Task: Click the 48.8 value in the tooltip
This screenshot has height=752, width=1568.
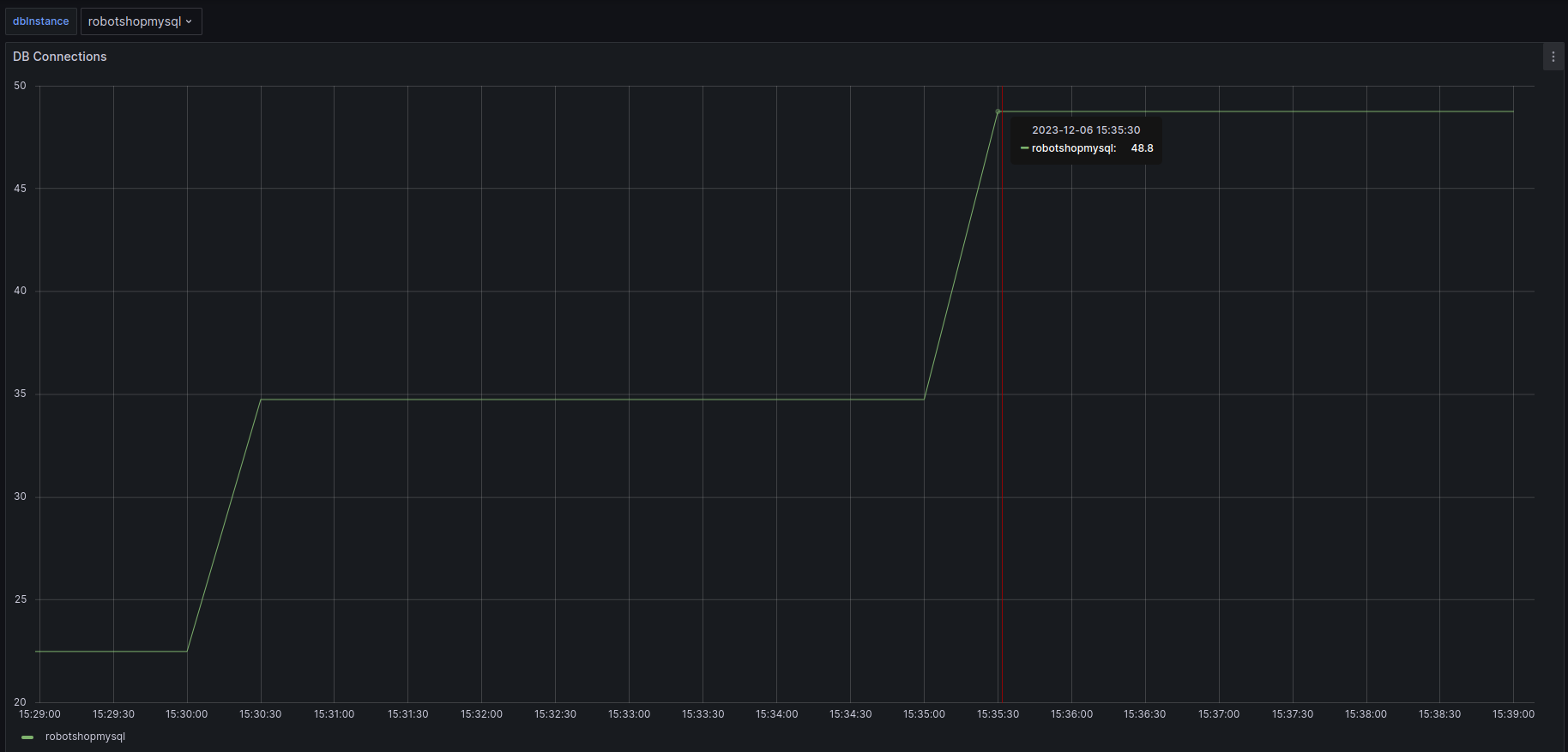Action: click(x=1142, y=148)
